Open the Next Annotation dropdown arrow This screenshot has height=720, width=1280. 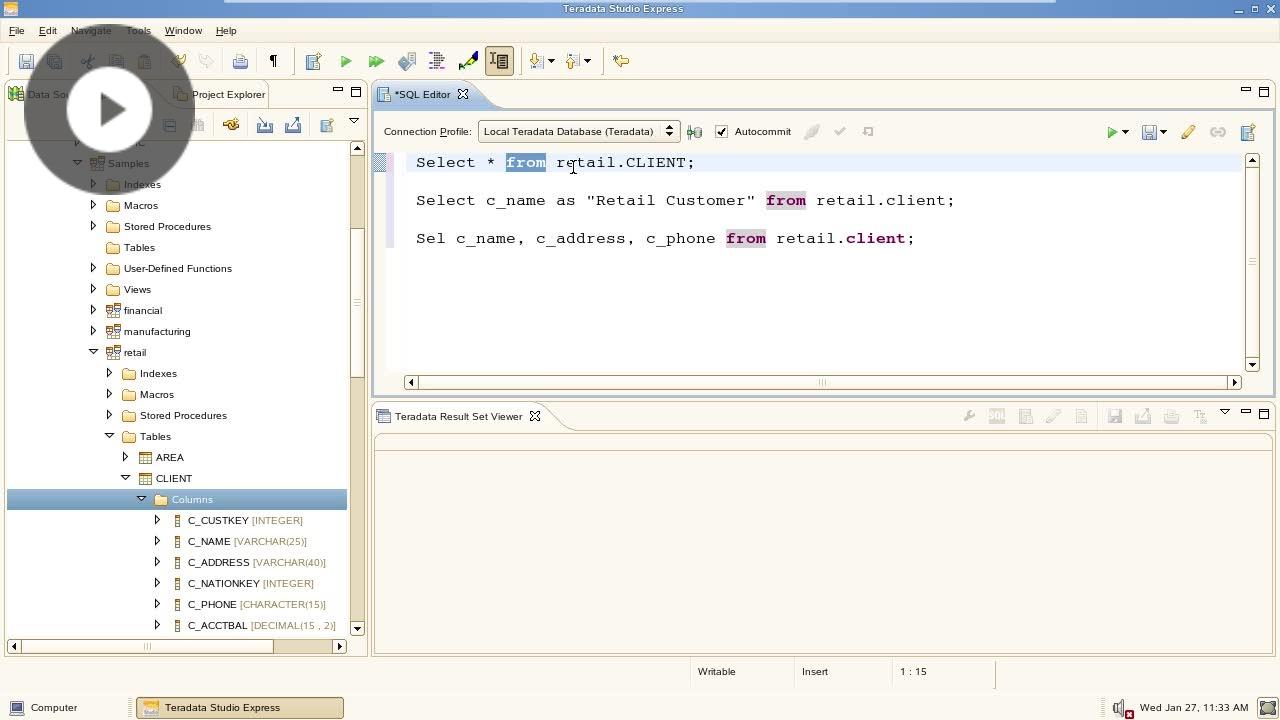551,61
